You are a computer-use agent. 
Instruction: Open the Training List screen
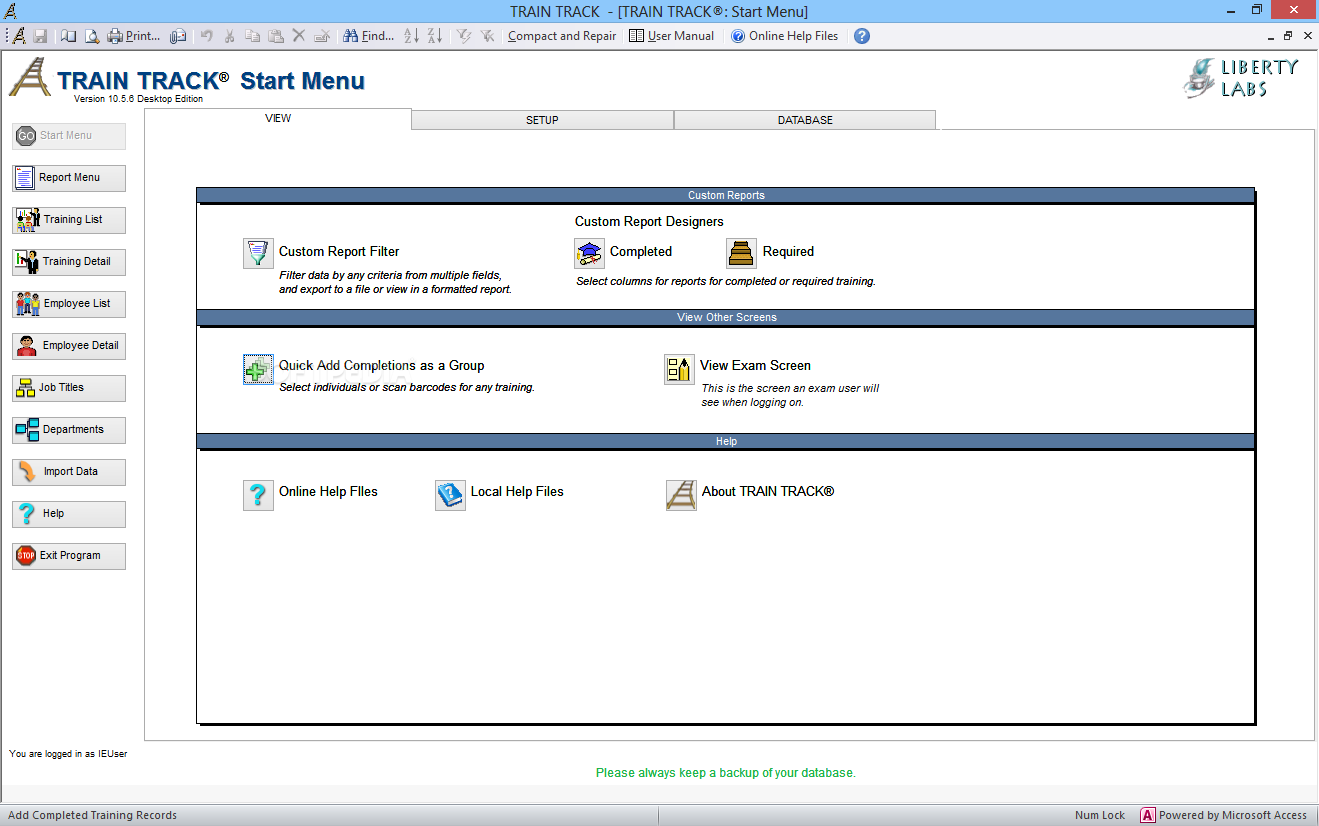(x=69, y=220)
